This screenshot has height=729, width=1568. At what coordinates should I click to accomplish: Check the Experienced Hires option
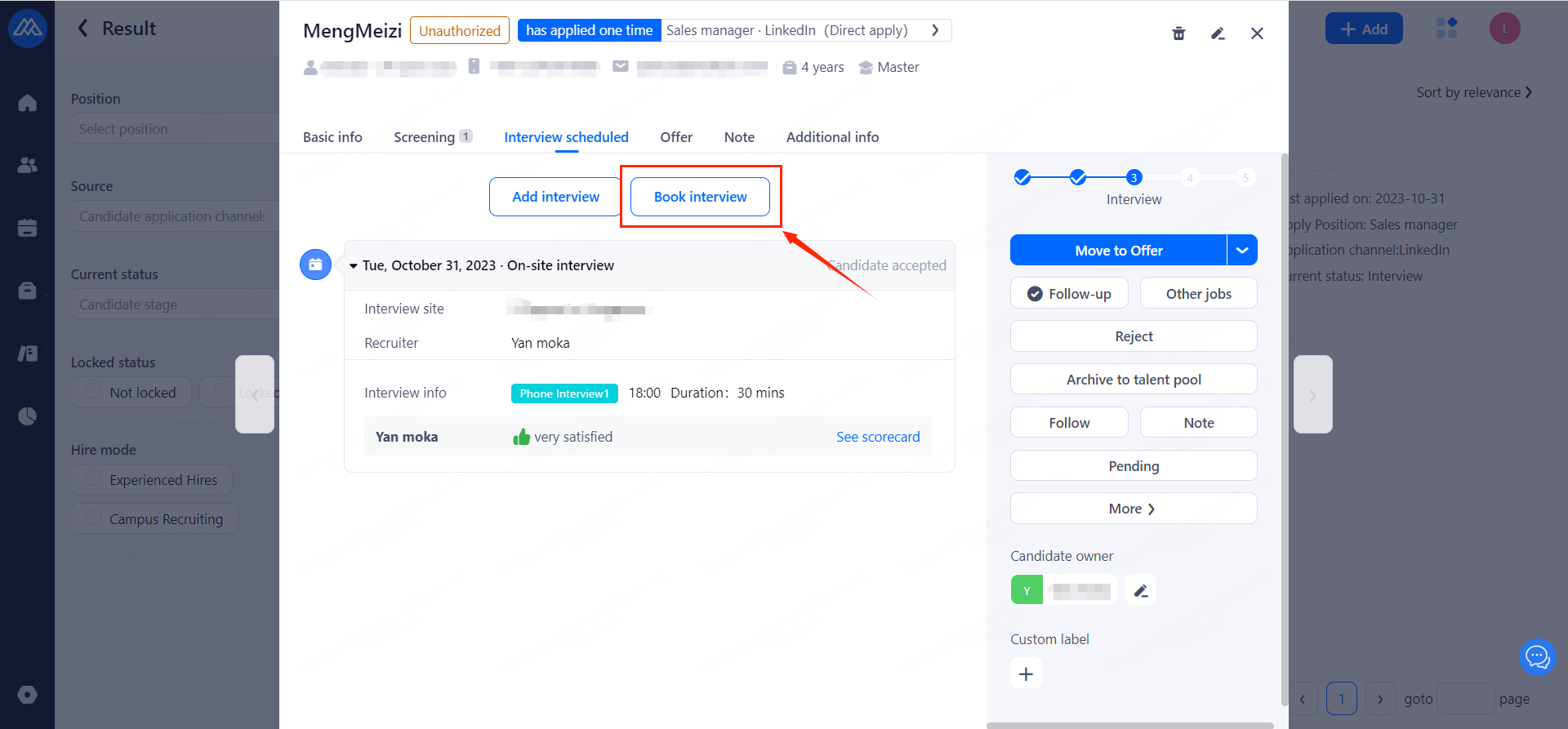tap(152, 480)
